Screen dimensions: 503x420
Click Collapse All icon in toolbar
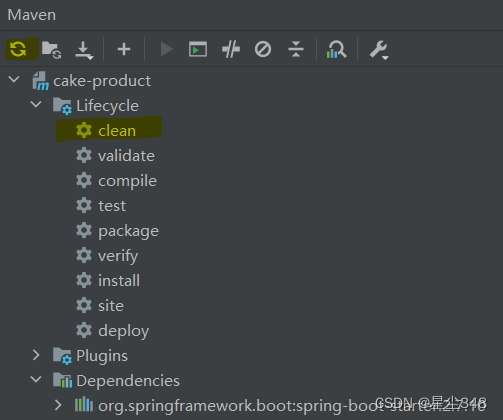pos(296,49)
